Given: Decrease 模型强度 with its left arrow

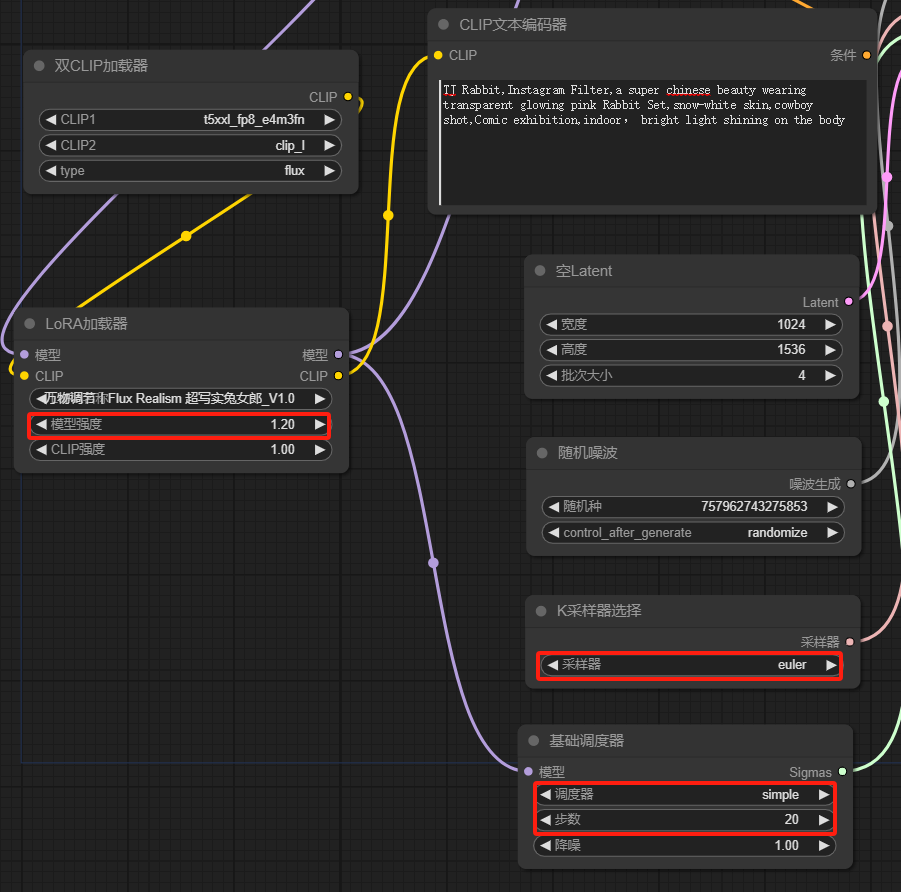Looking at the screenshot, I should pyautogui.click(x=41, y=424).
